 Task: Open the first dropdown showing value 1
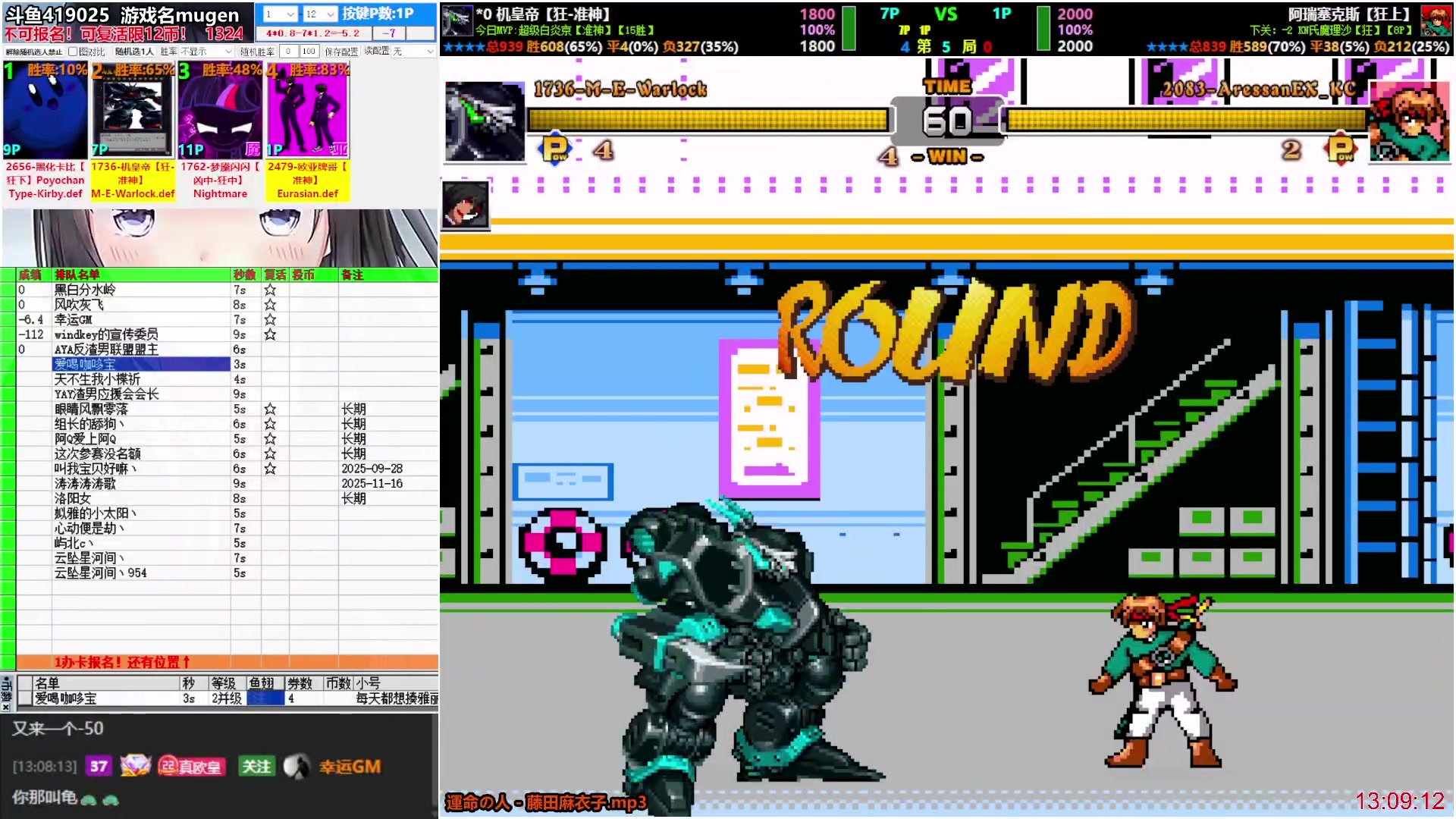coord(280,14)
